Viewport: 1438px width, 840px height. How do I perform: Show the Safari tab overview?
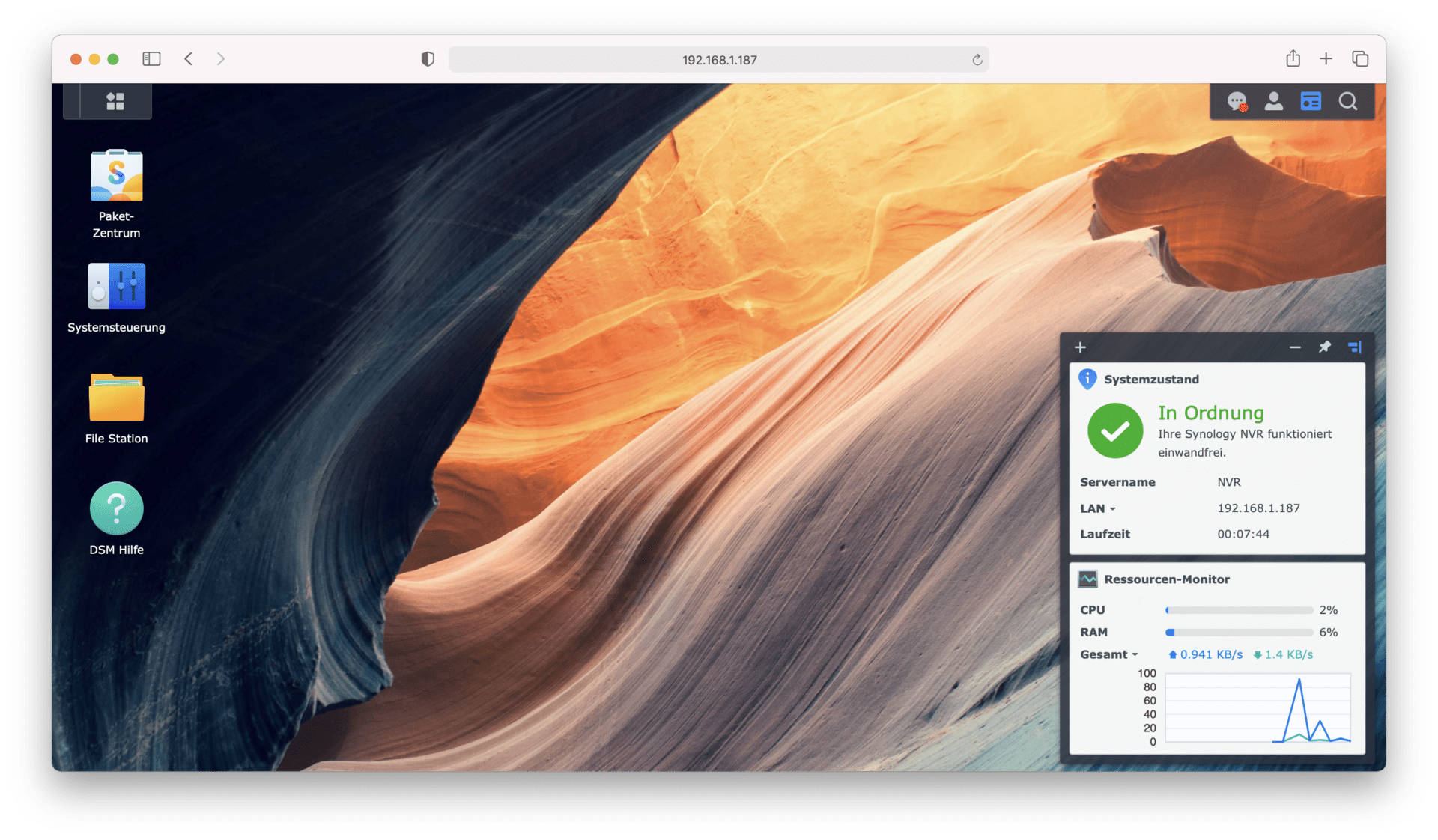[1360, 58]
